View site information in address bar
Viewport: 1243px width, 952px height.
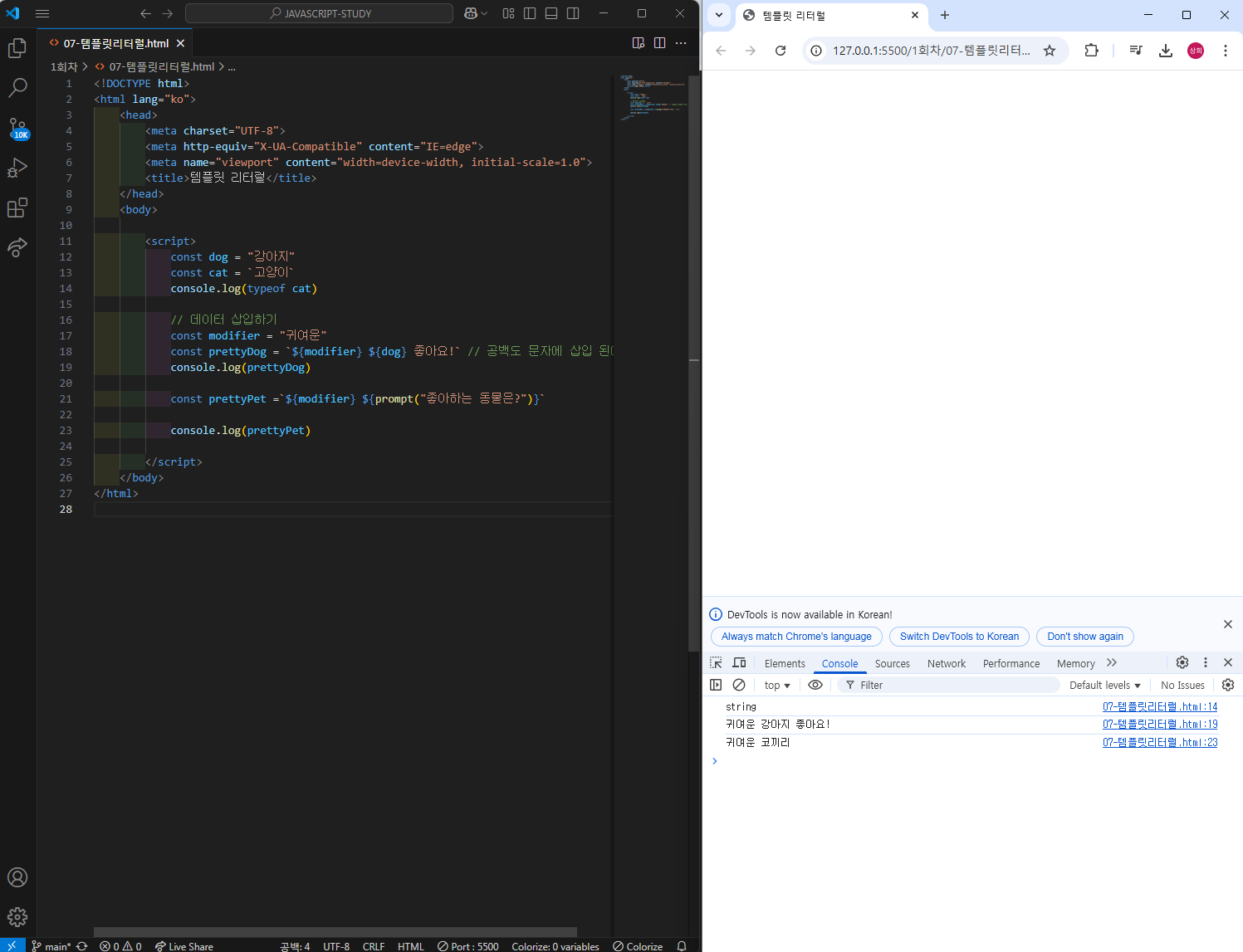coord(817,51)
